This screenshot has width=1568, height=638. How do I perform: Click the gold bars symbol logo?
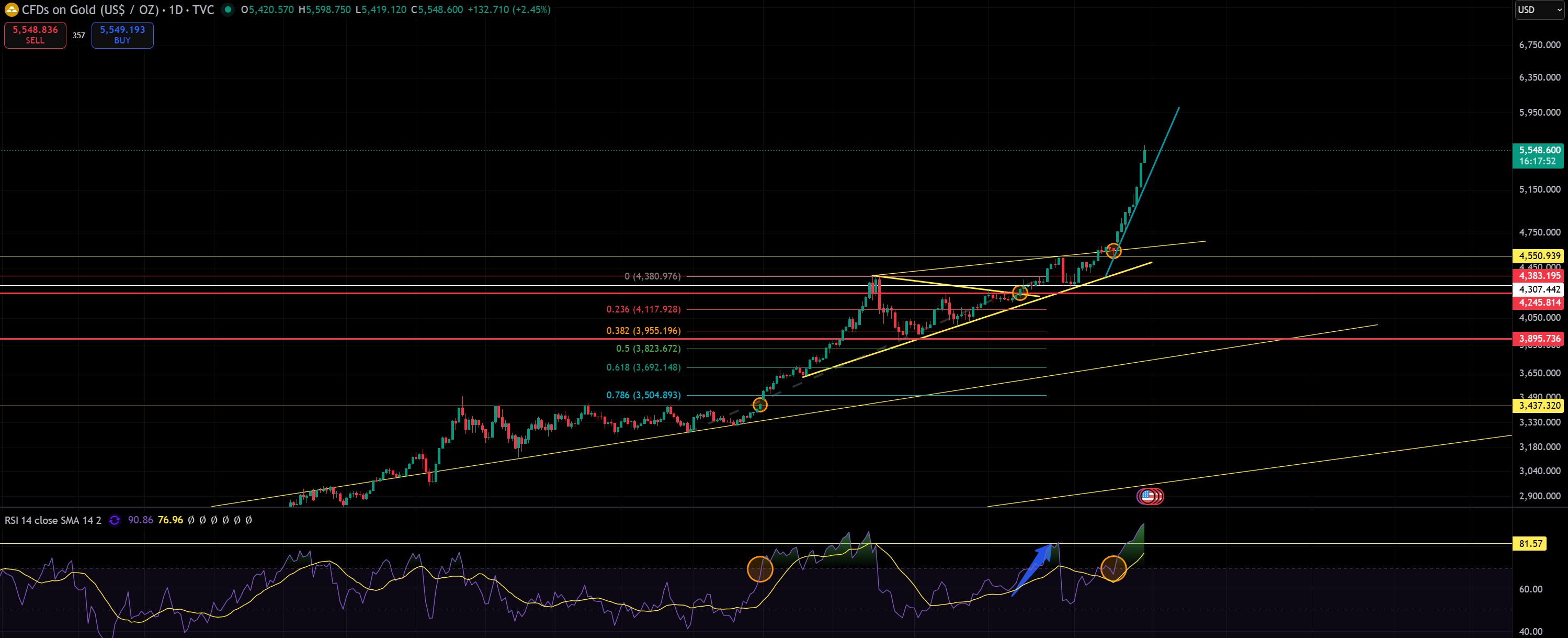coord(11,10)
